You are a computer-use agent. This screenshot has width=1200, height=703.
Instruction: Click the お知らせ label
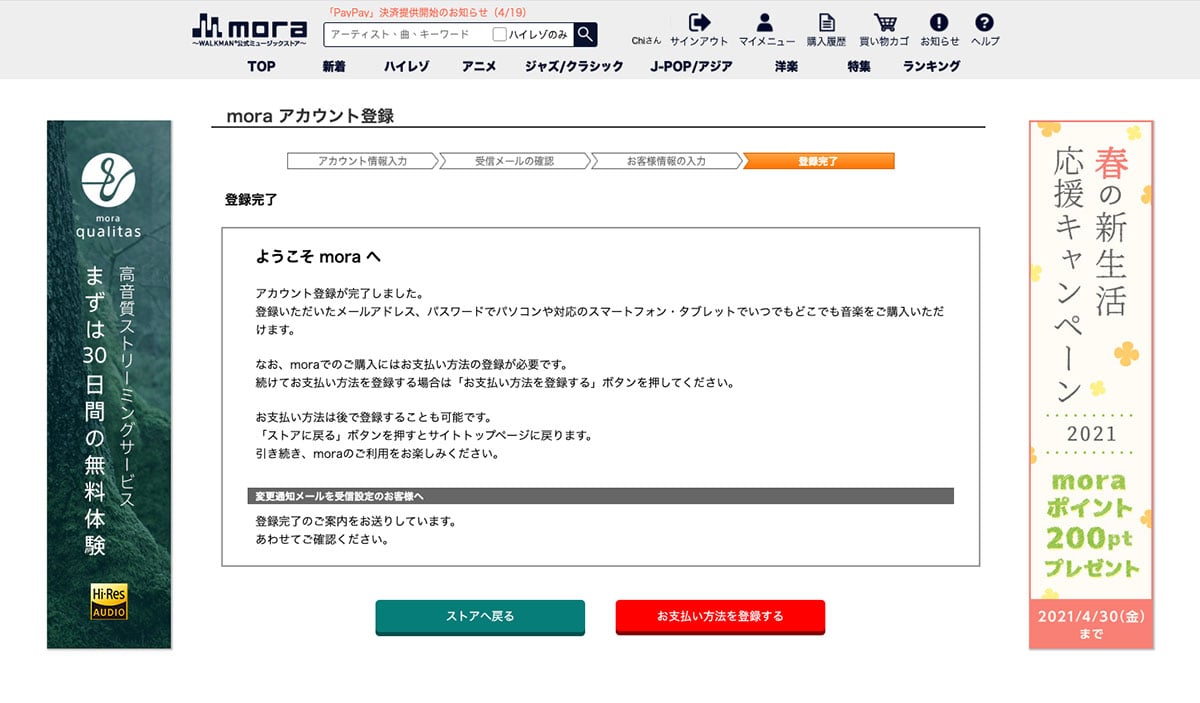939,41
